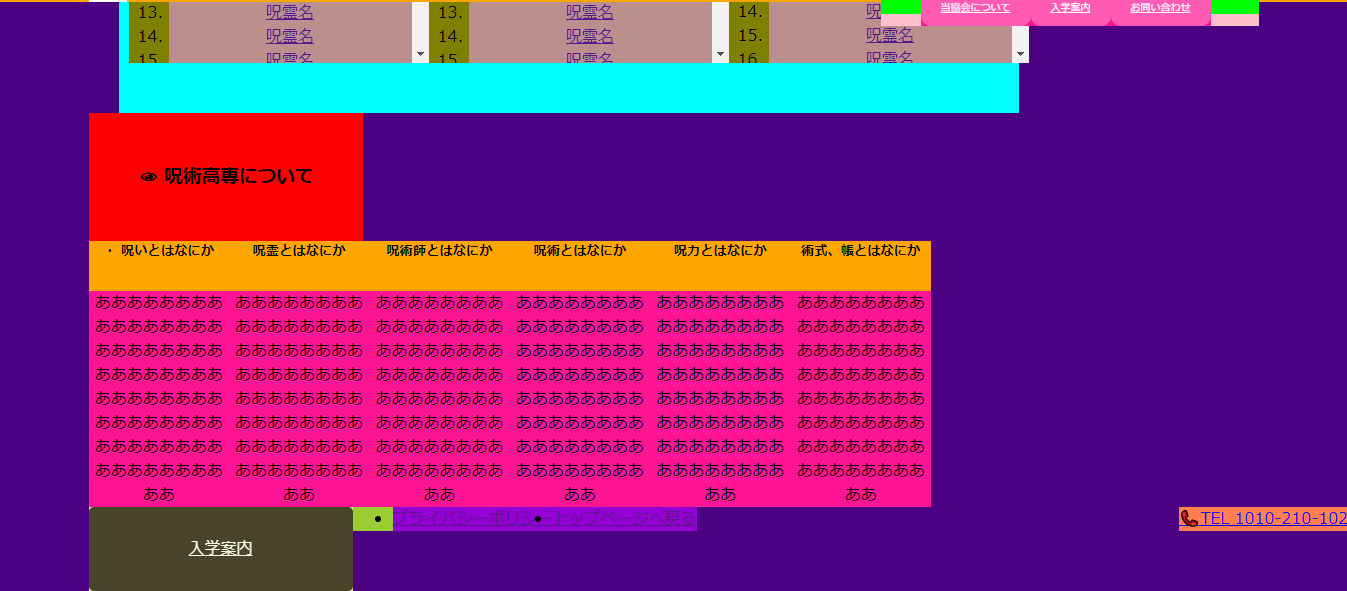The width and height of the screenshot is (1347, 591).
Task: Select the 呪いとはなにか section heading
Action: [x=168, y=250]
